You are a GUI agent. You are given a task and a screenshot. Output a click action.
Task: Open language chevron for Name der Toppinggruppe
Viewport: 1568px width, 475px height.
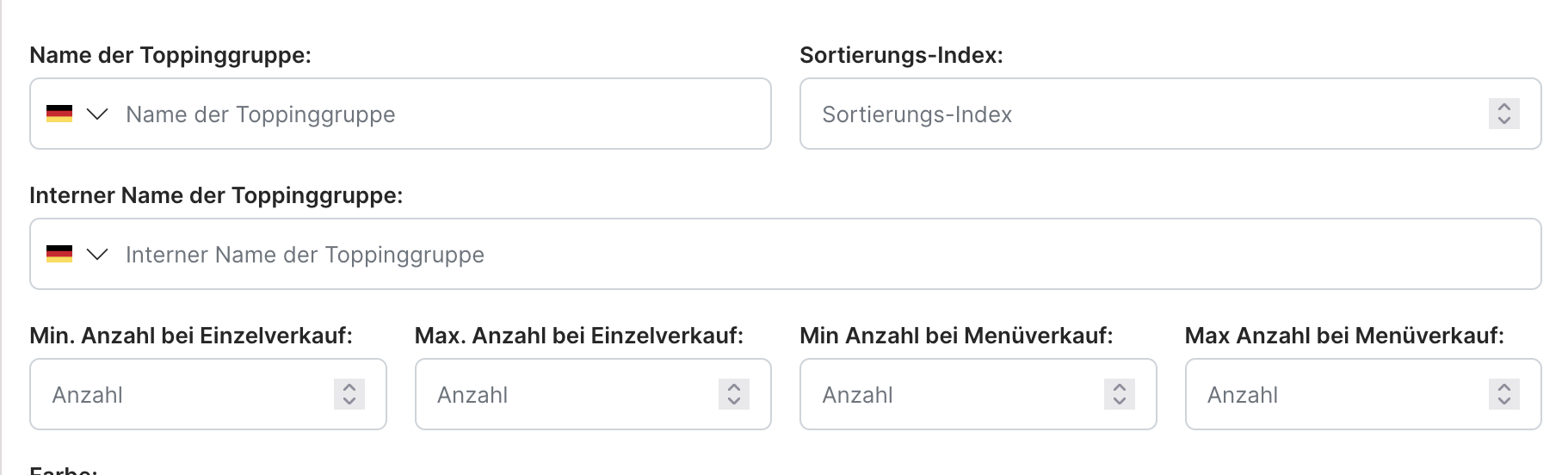point(97,114)
